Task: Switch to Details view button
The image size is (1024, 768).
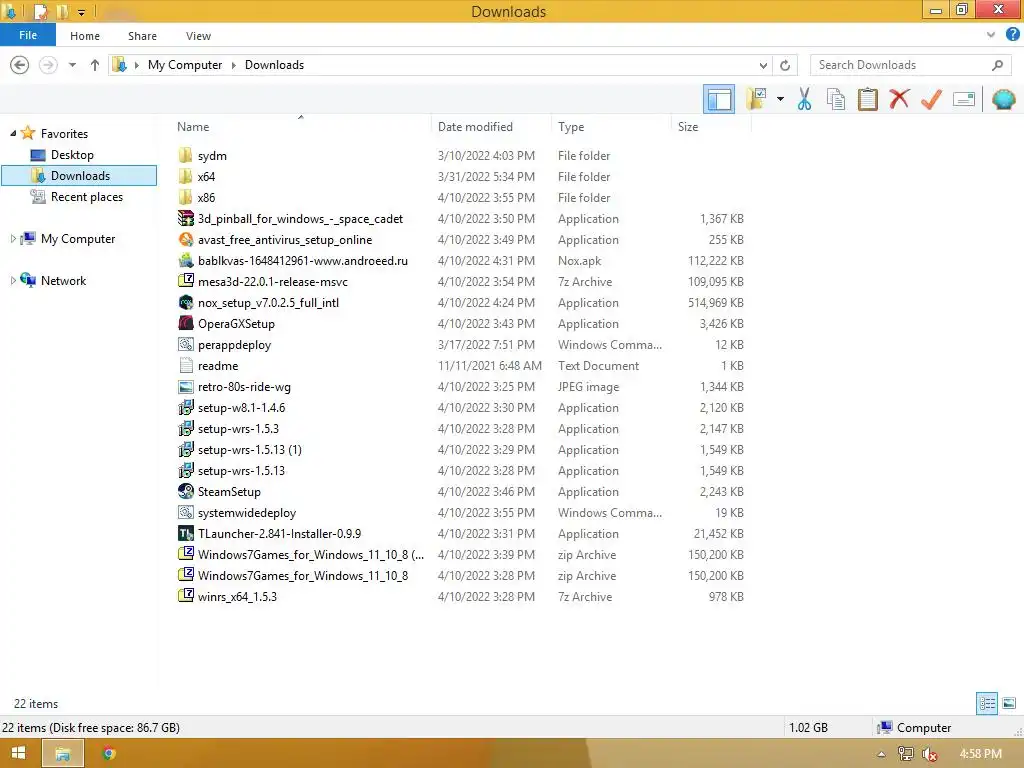Action: [987, 703]
